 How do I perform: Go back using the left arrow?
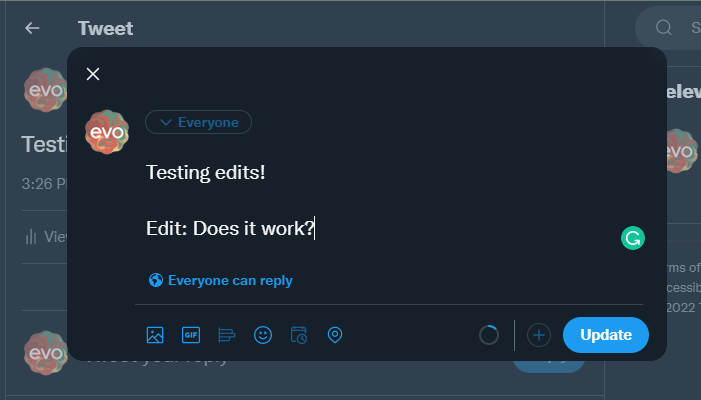coord(32,28)
